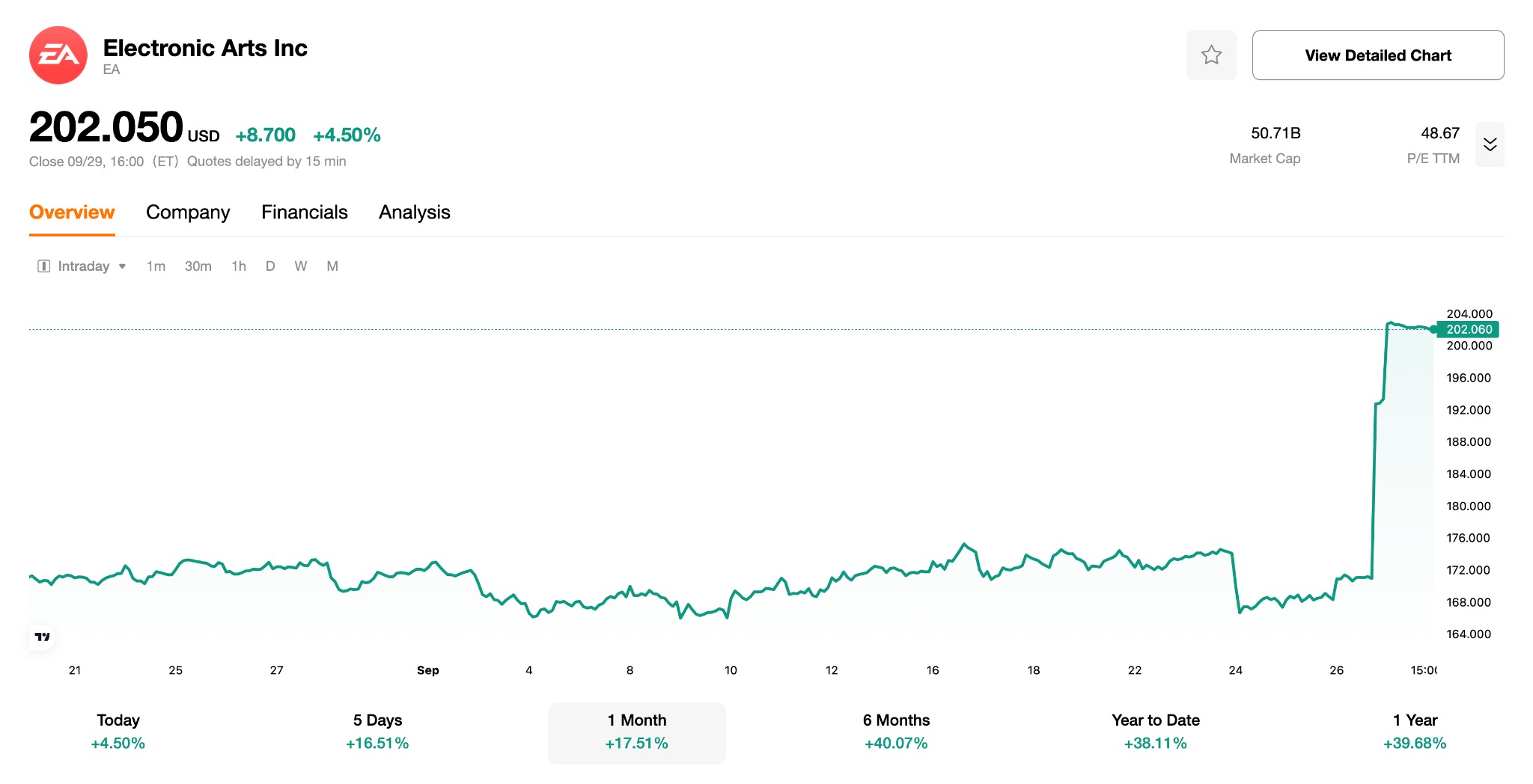Click the +4.50% change beside price
1533x784 pixels.
click(x=347, y=135)
